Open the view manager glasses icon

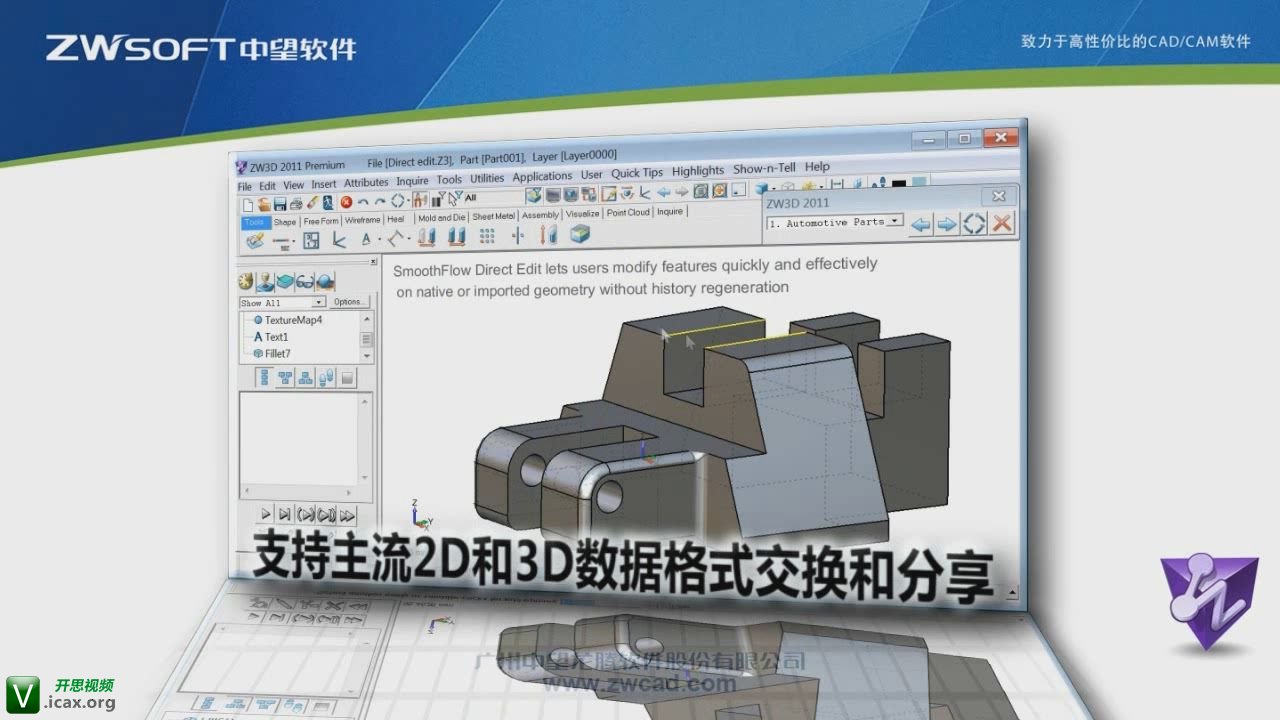point(305,283)
